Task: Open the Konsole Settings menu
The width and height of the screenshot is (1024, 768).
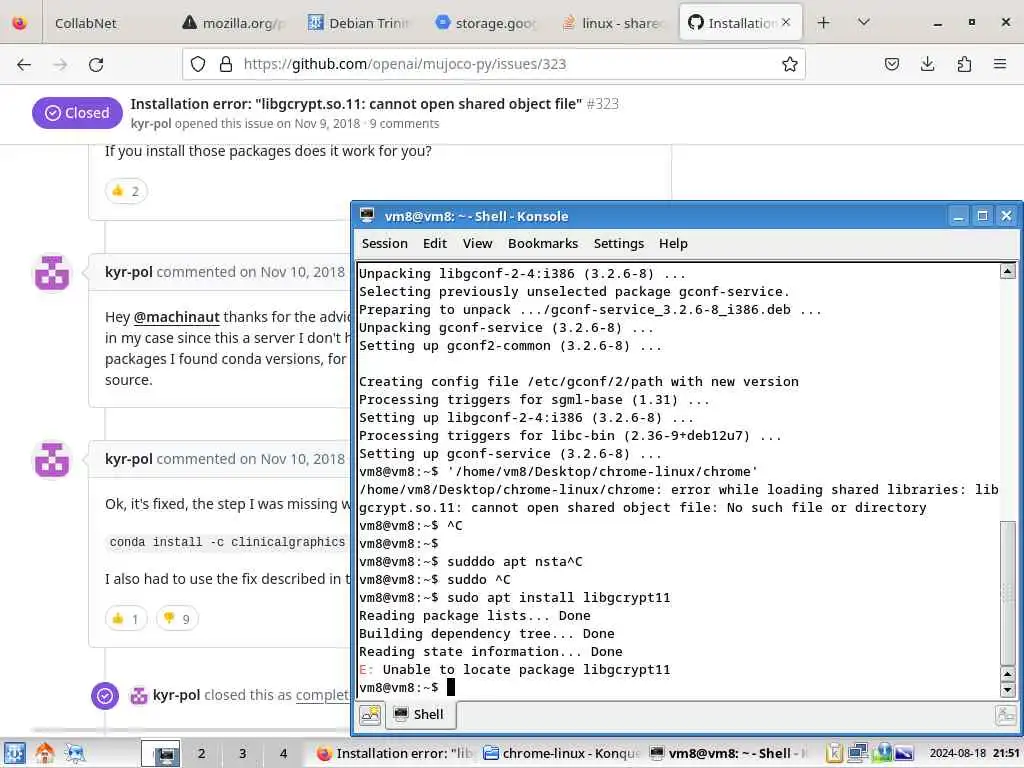Action: pos(618,244)
